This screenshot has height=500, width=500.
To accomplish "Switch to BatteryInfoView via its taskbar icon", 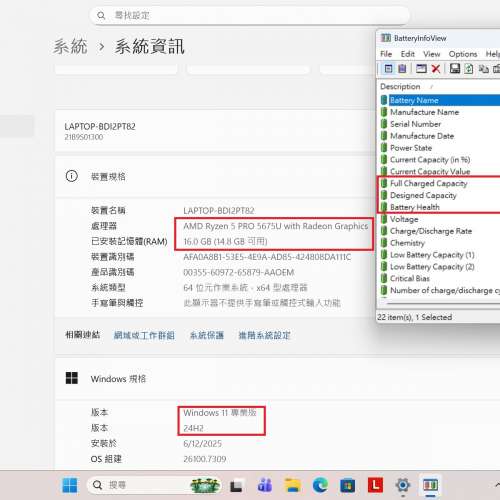I will tap(430, 485).
